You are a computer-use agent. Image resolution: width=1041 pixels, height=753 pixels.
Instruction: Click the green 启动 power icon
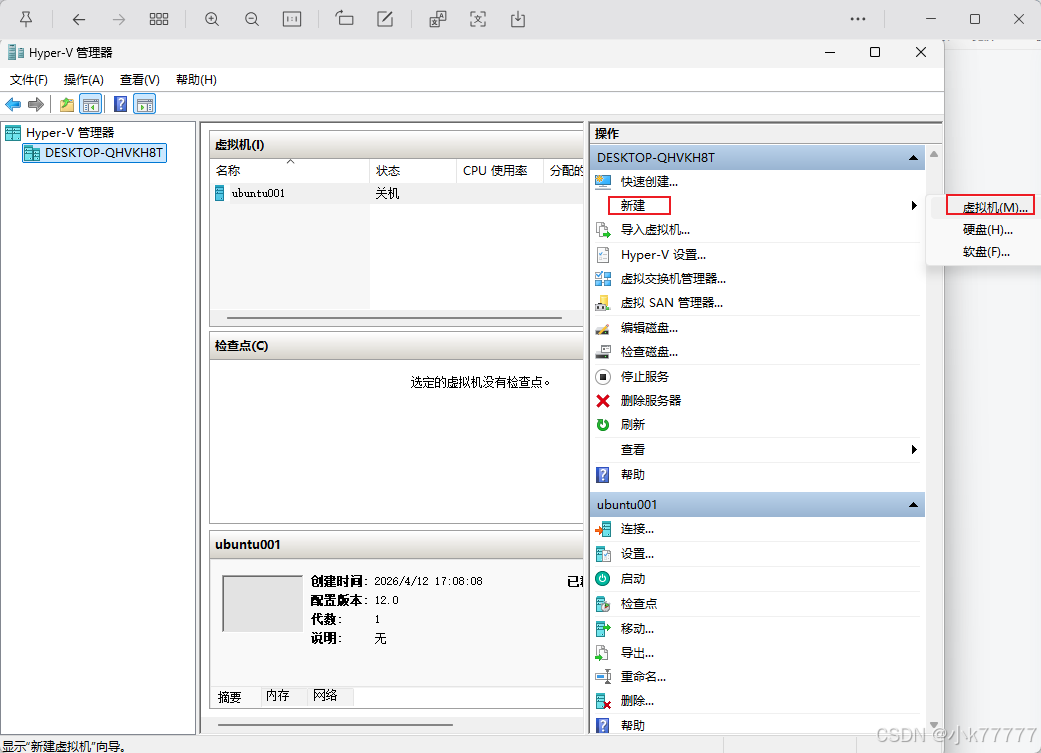[x=603, y=579]
